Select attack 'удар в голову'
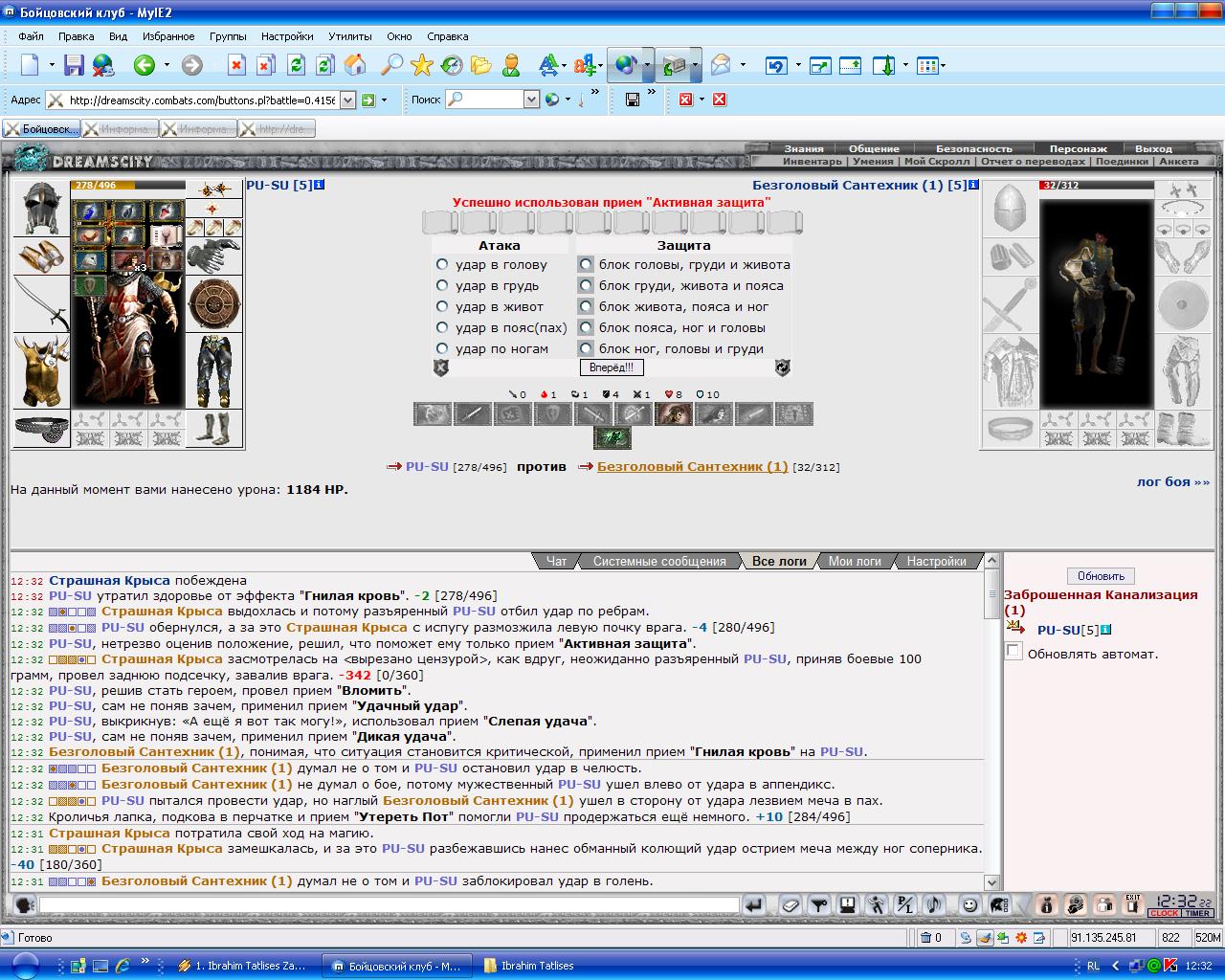Screen dimensions: 1225x980 442,264
